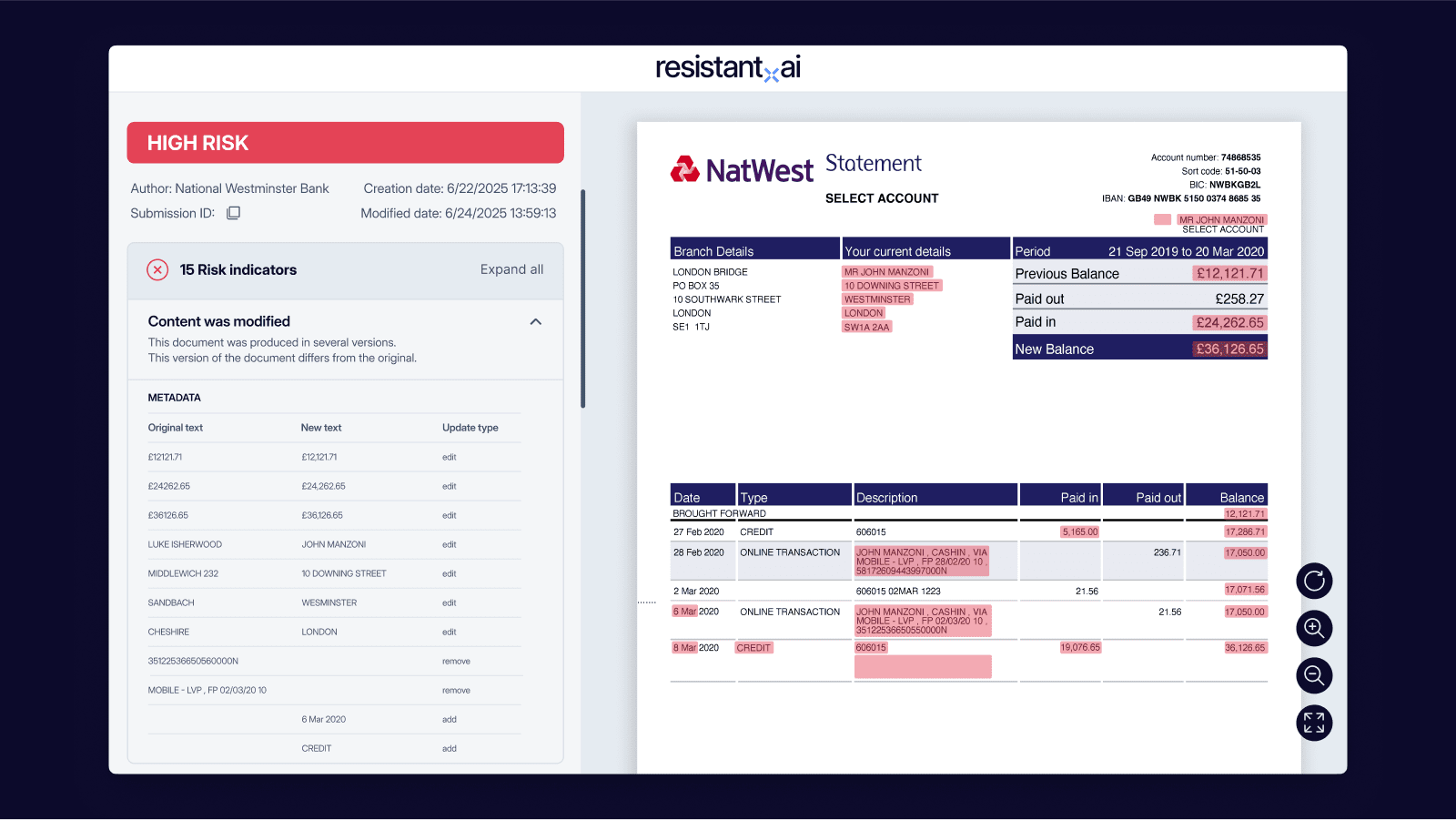
Task: Click the Your current details header
Action: [x=925, y=248]
